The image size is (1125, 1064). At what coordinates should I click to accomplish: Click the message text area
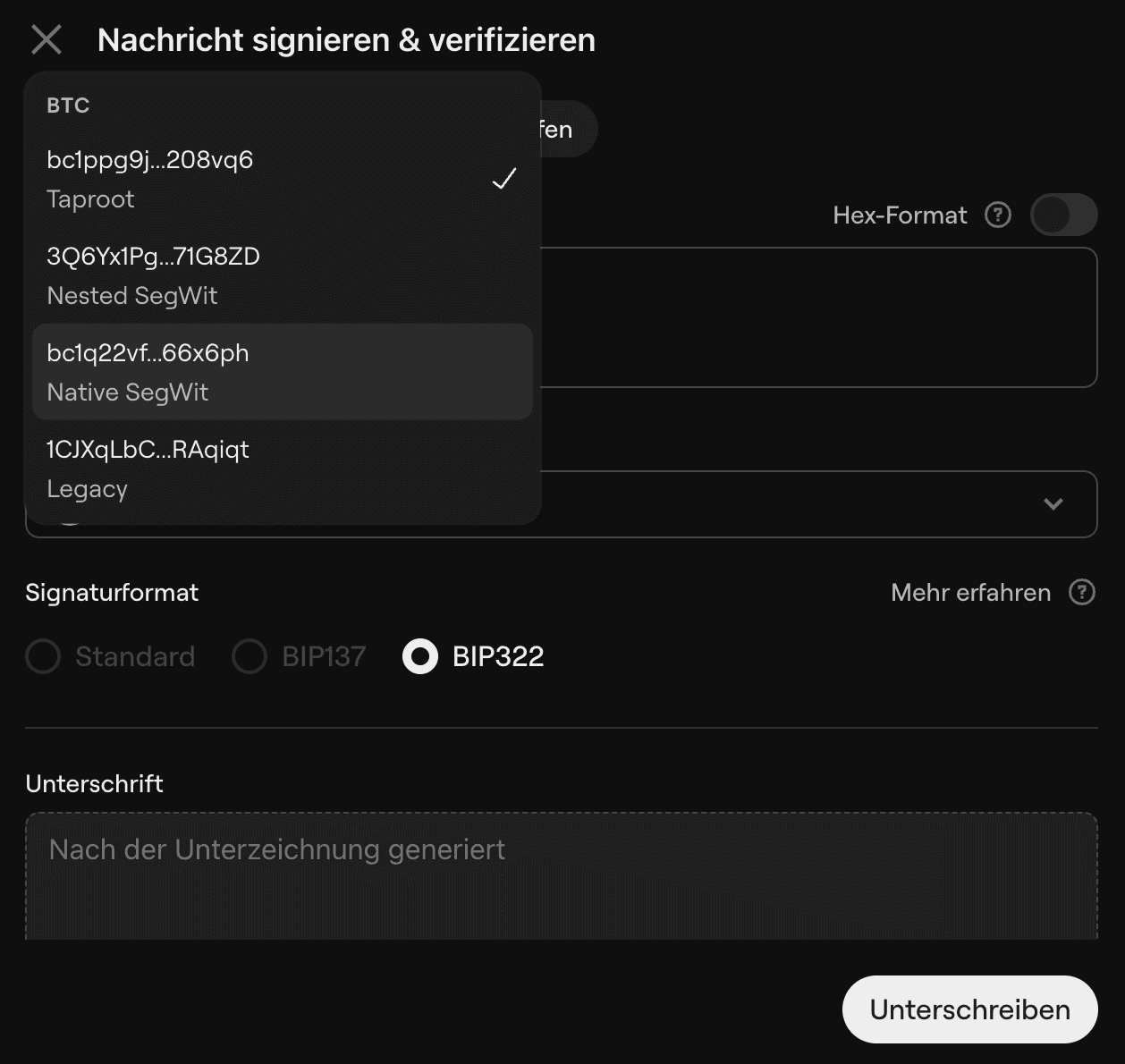818,317
